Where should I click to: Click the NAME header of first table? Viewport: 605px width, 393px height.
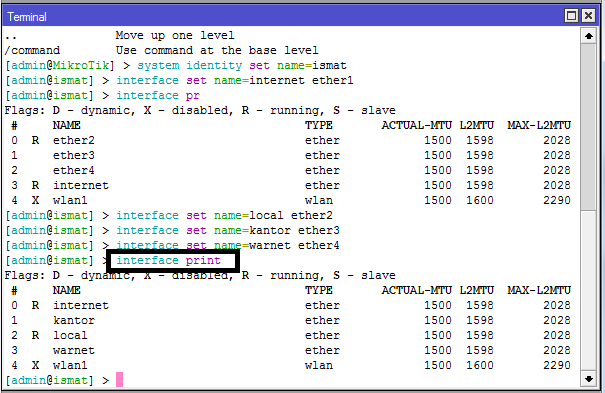coord(67,125)
